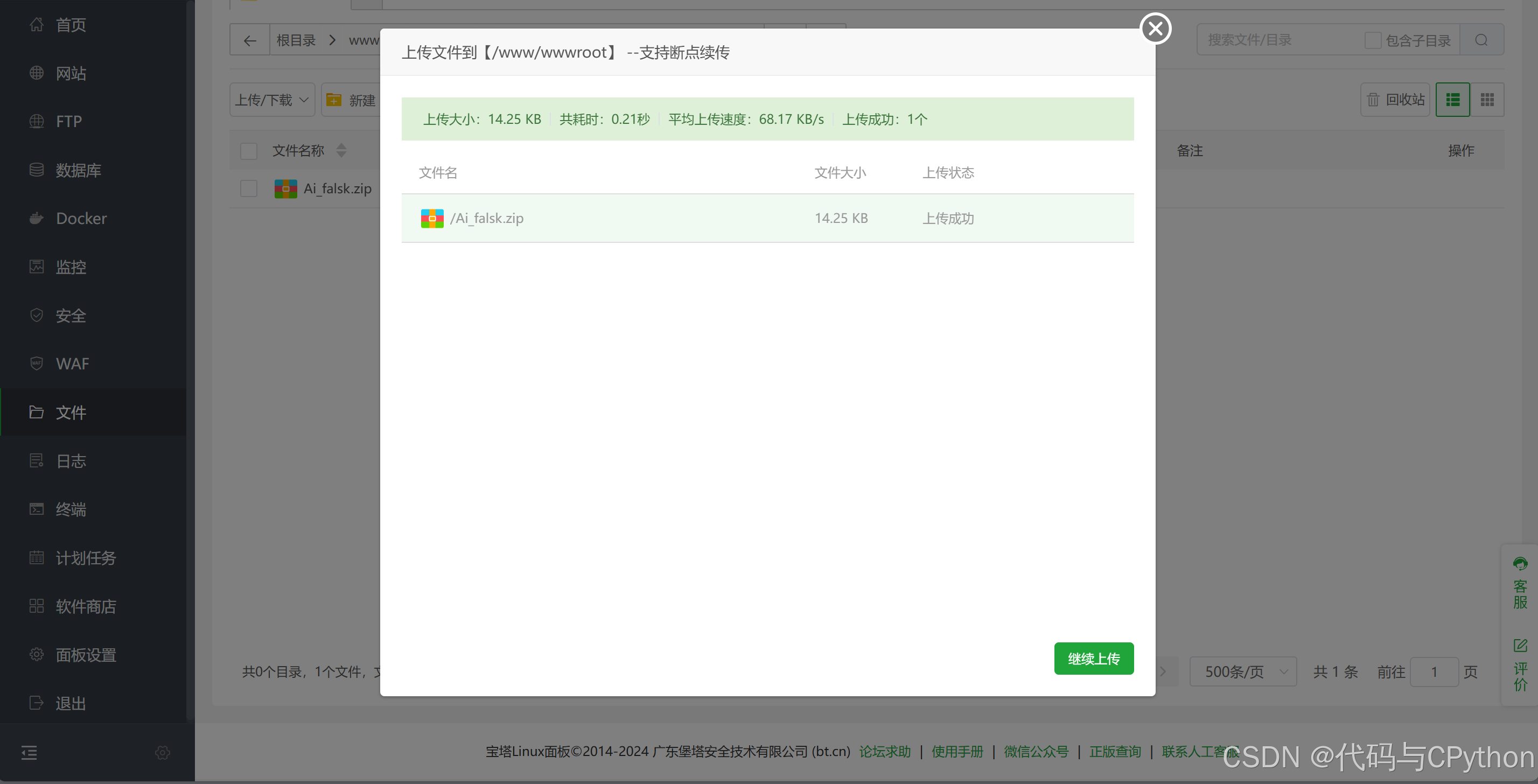Open the 评价 feedback widget
The image size is (1538, 784).
pos(1520,664)
